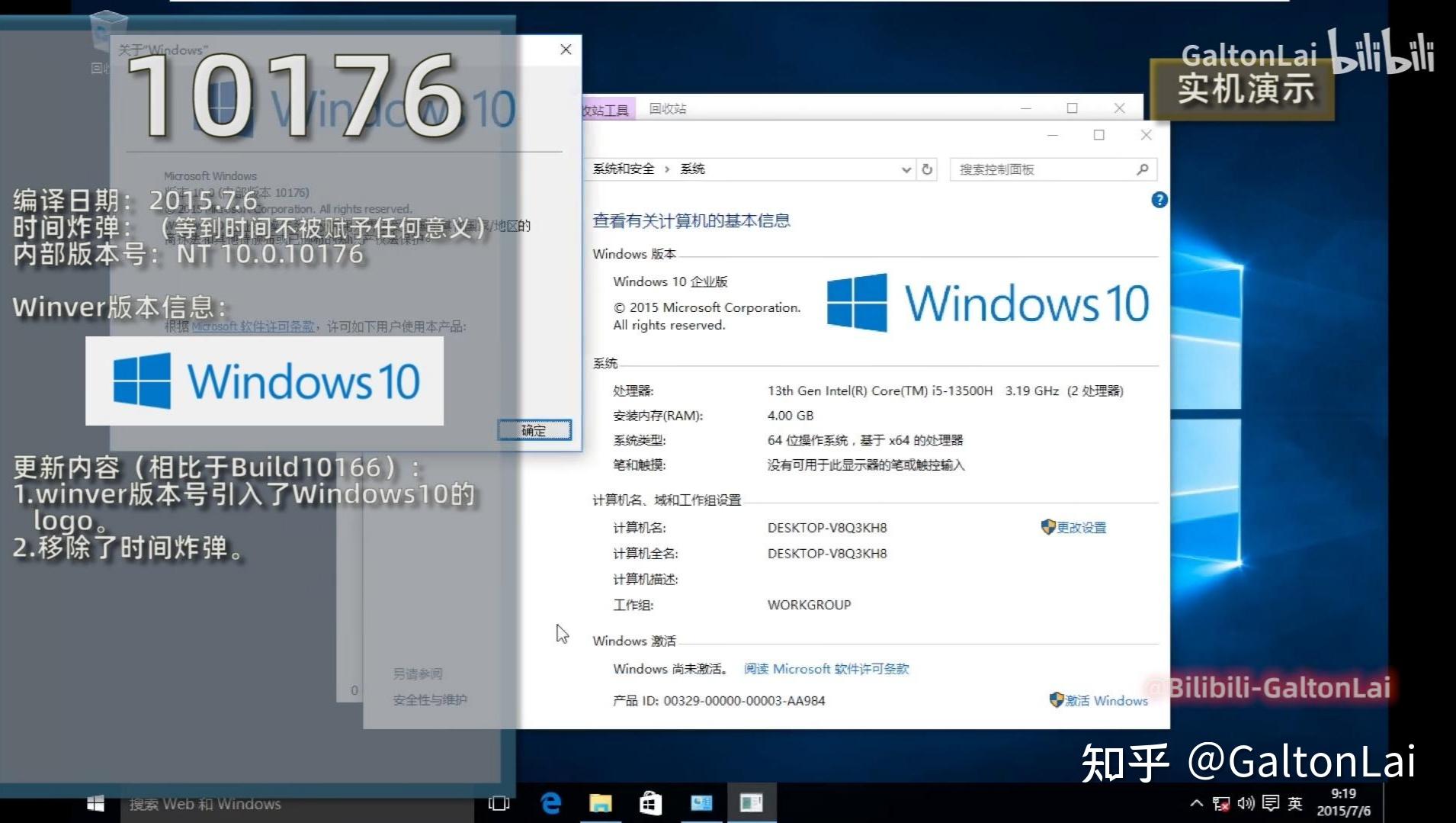The width and height of the screenshot is (1456, 823).
Task: Click the magnifier icon in control panel search
Action: pos(1142,169)
